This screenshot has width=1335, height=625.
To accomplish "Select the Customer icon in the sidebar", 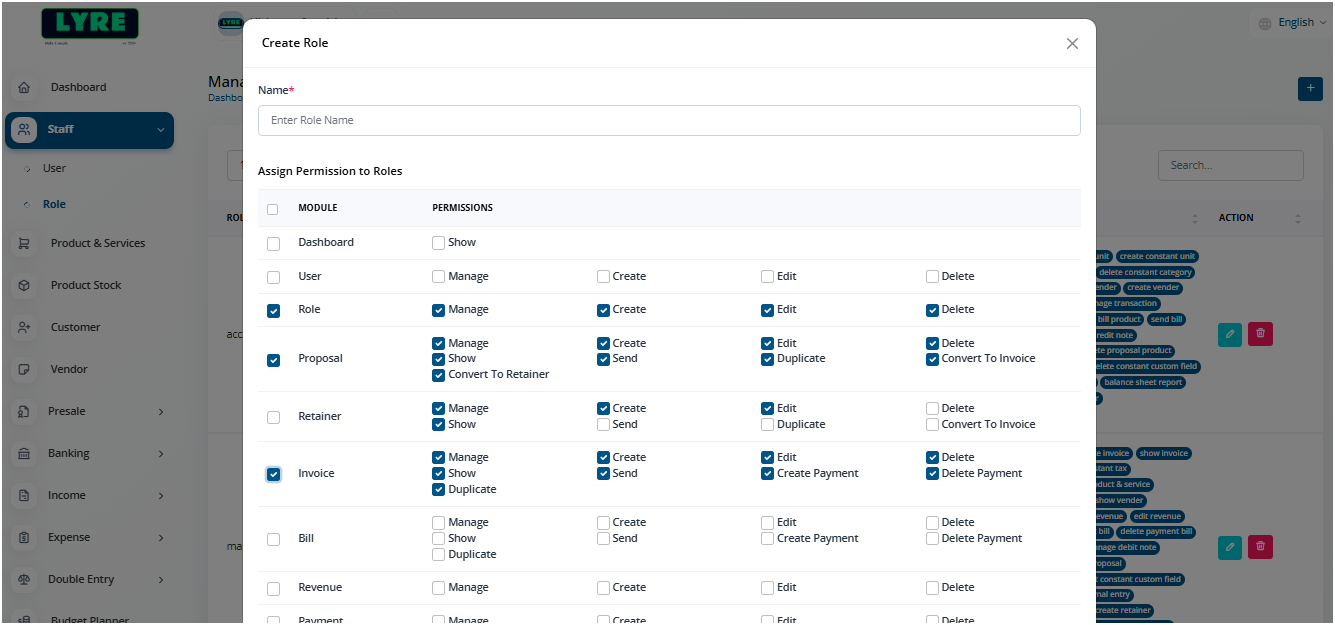I will point(24,326).
